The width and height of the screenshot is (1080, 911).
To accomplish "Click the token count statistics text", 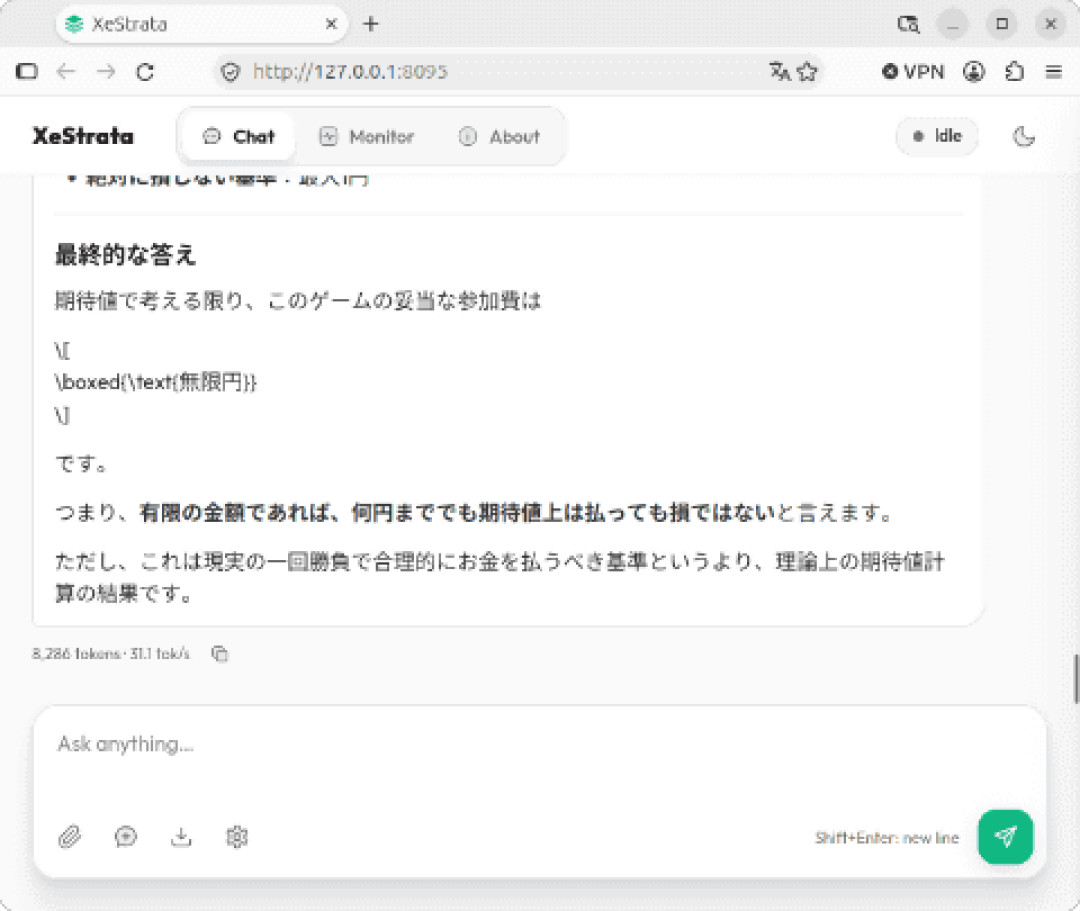I will (110, 653).
